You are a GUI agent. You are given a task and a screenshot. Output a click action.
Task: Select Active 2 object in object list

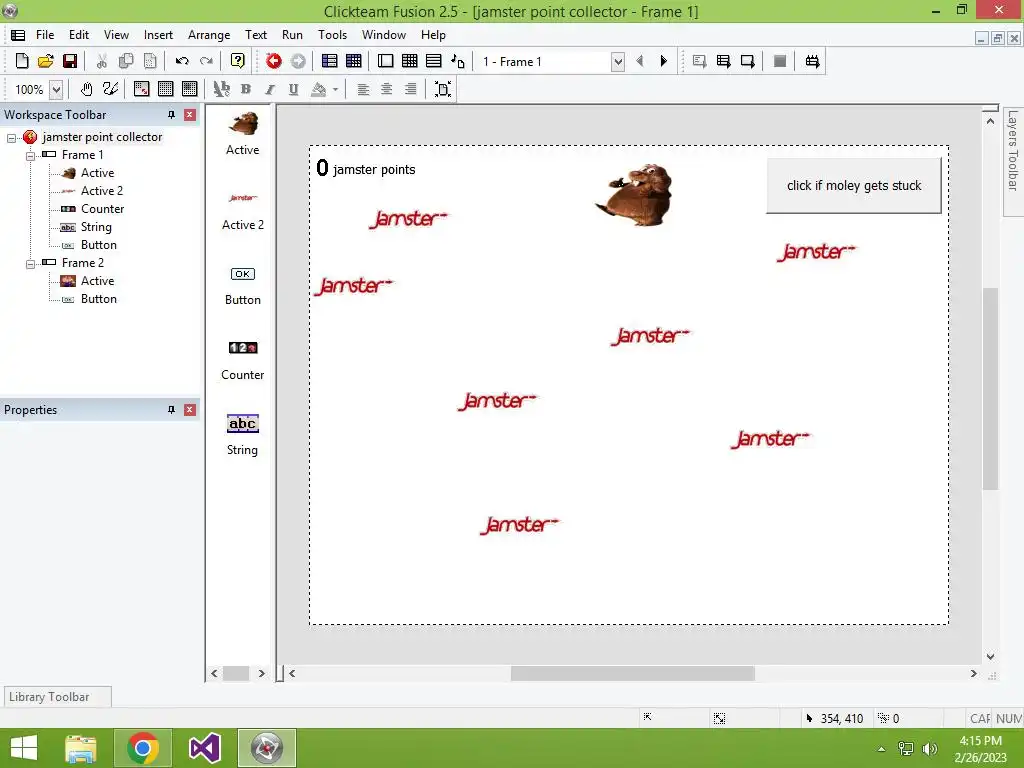click(243, 210)
